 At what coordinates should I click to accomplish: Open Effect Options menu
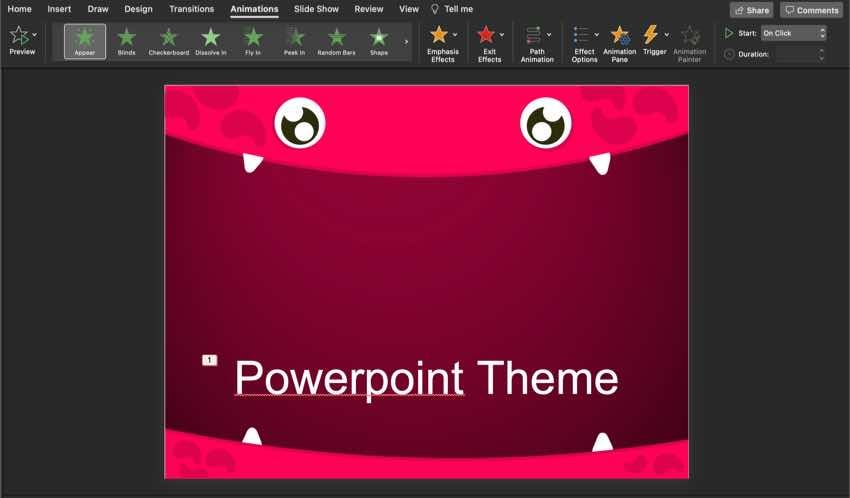584,42
